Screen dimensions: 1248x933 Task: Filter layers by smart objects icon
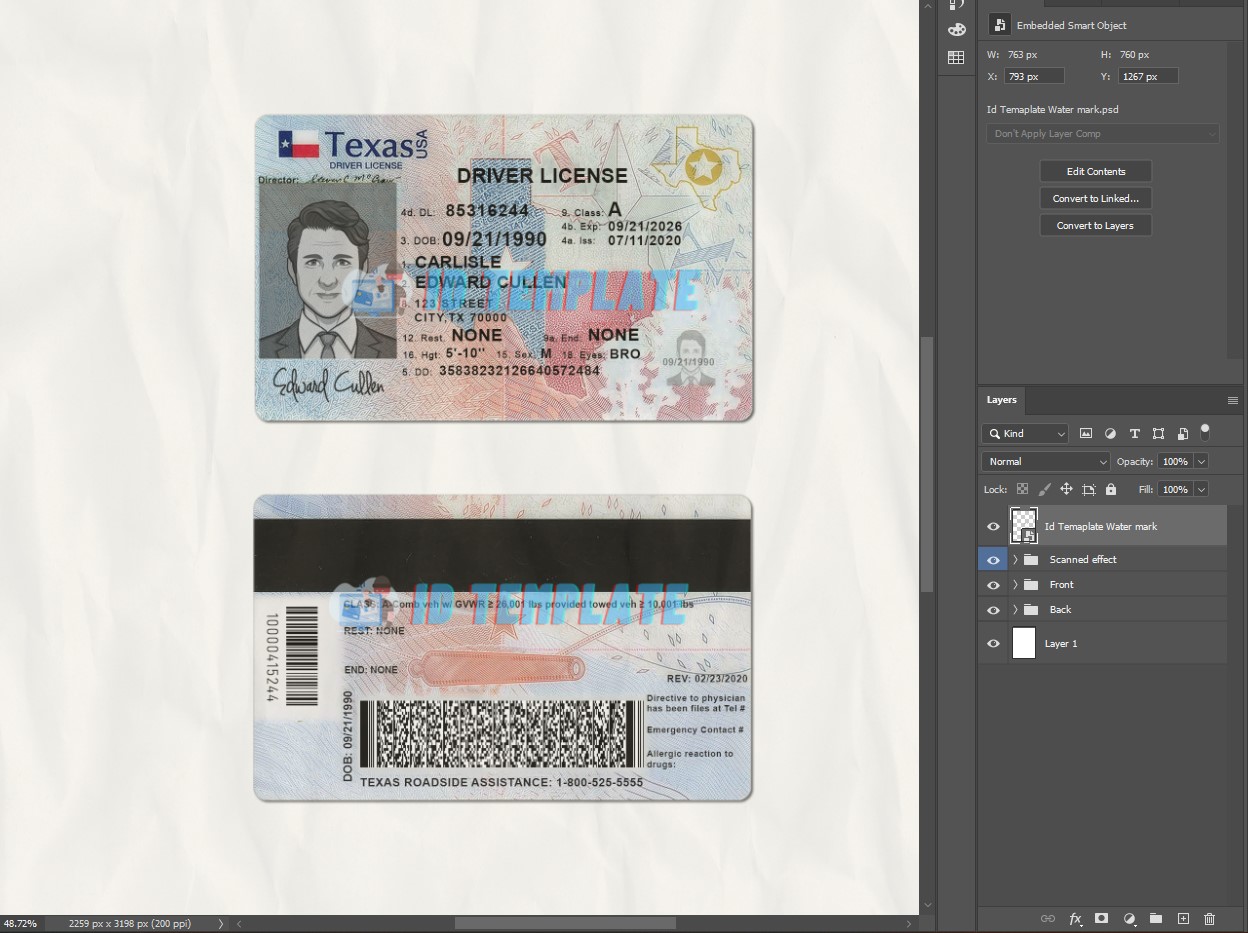pyautogui.click(x=1182, y=433)
